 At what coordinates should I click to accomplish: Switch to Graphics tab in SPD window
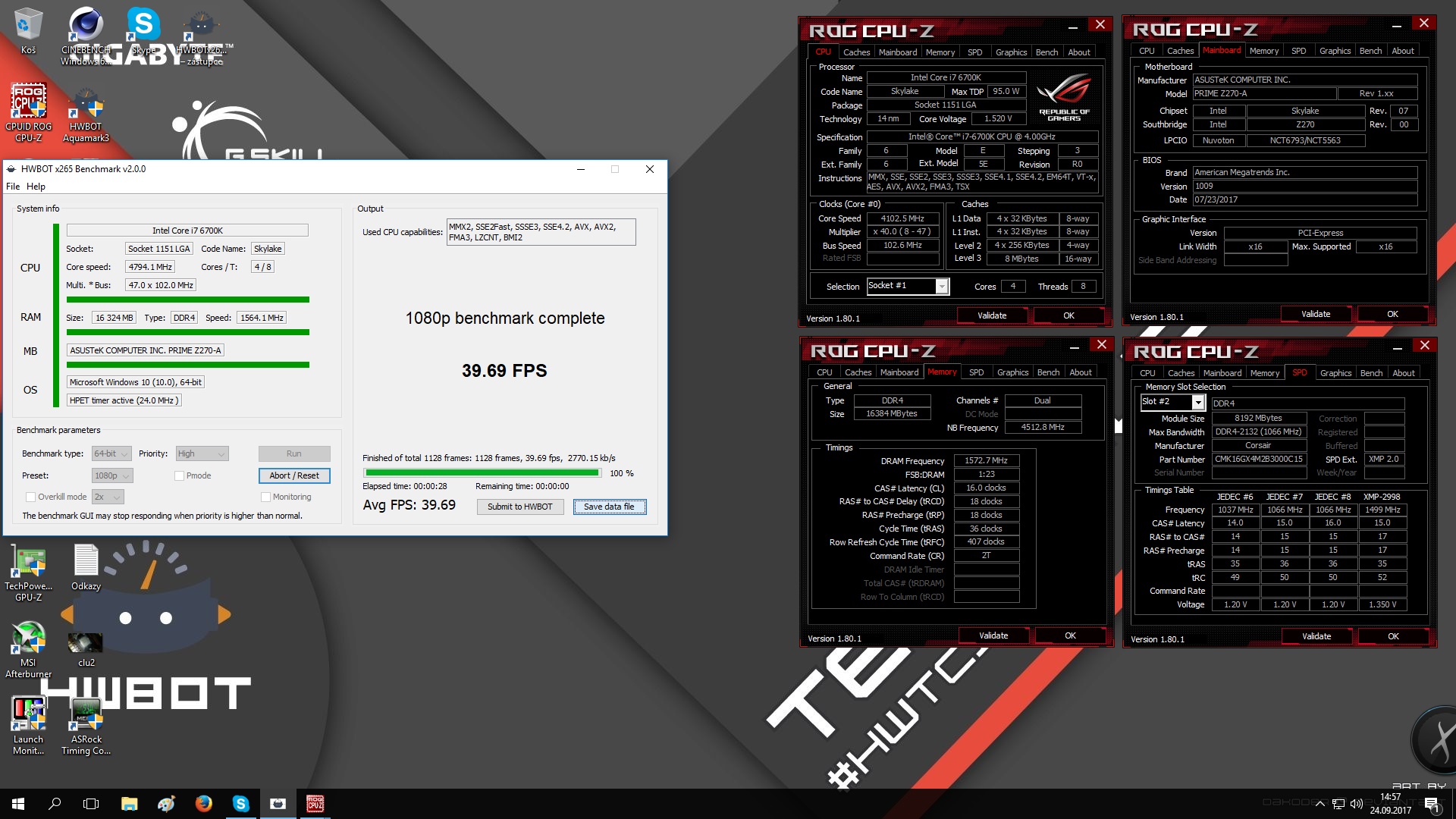(1335, 373)
